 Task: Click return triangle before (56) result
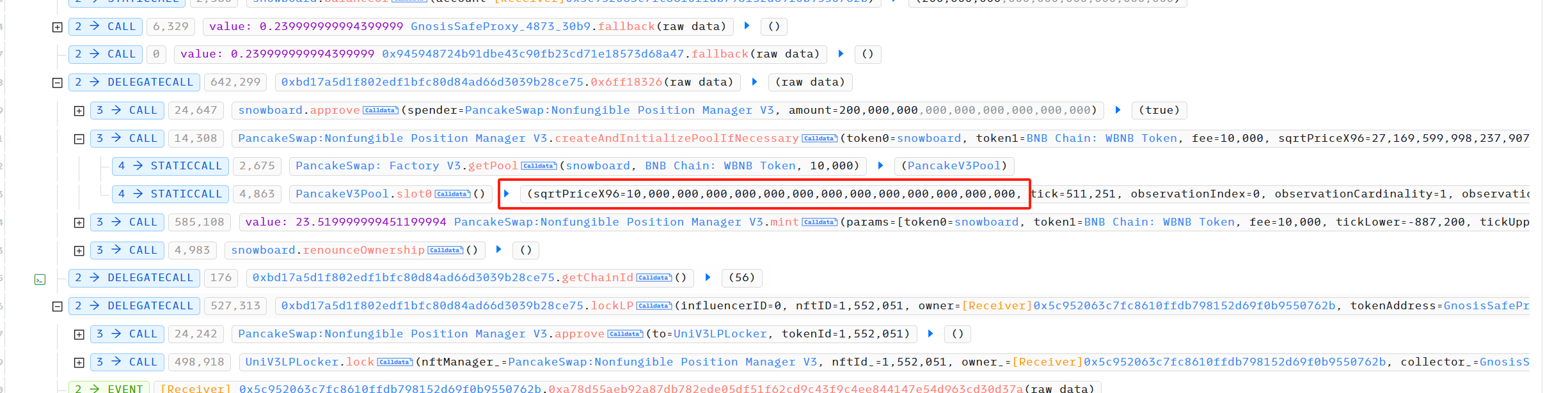tap(708, 277)
